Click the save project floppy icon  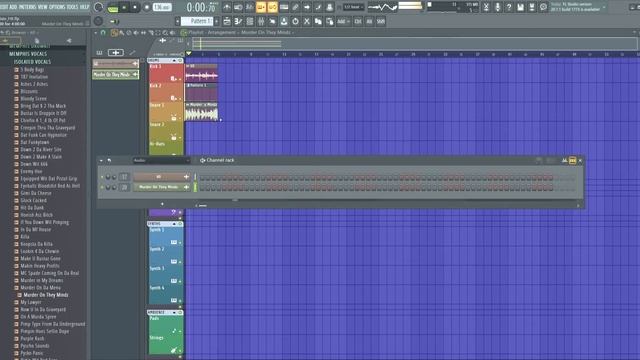[x=520, y=7]
